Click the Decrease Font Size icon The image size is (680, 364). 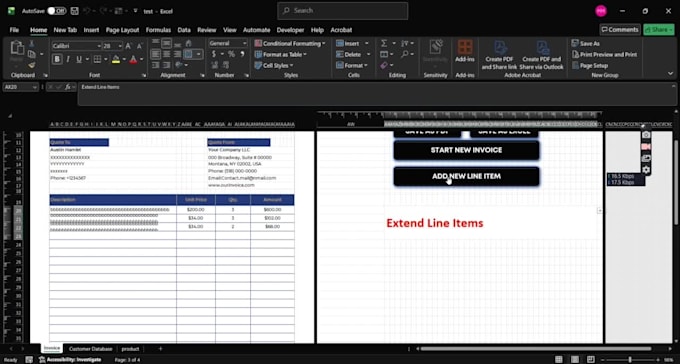coord(139,46)
